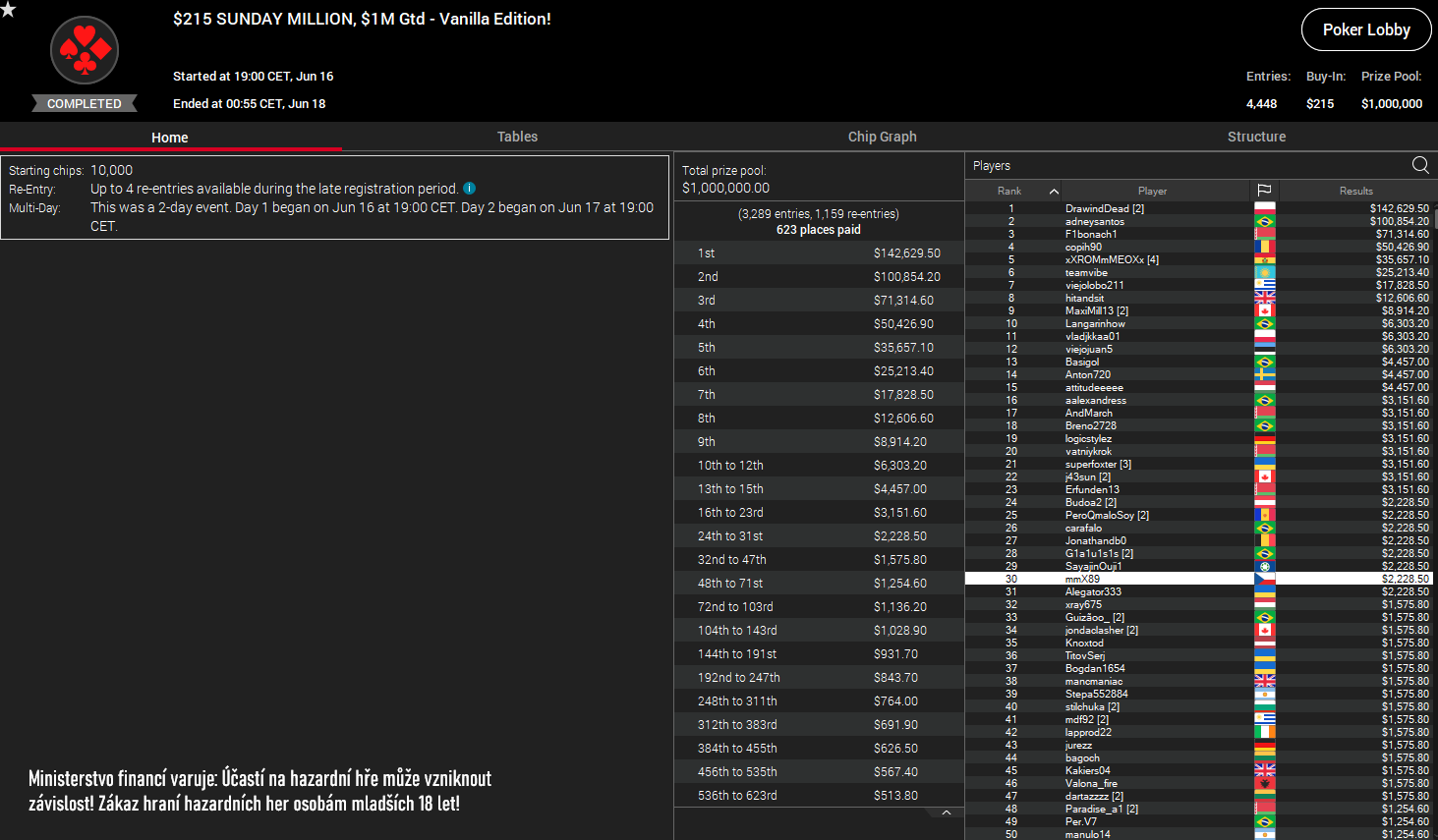Screen dimensions: 1438x840
Task: Click the COMPLETED status banner
Action: tap(84, 103)
